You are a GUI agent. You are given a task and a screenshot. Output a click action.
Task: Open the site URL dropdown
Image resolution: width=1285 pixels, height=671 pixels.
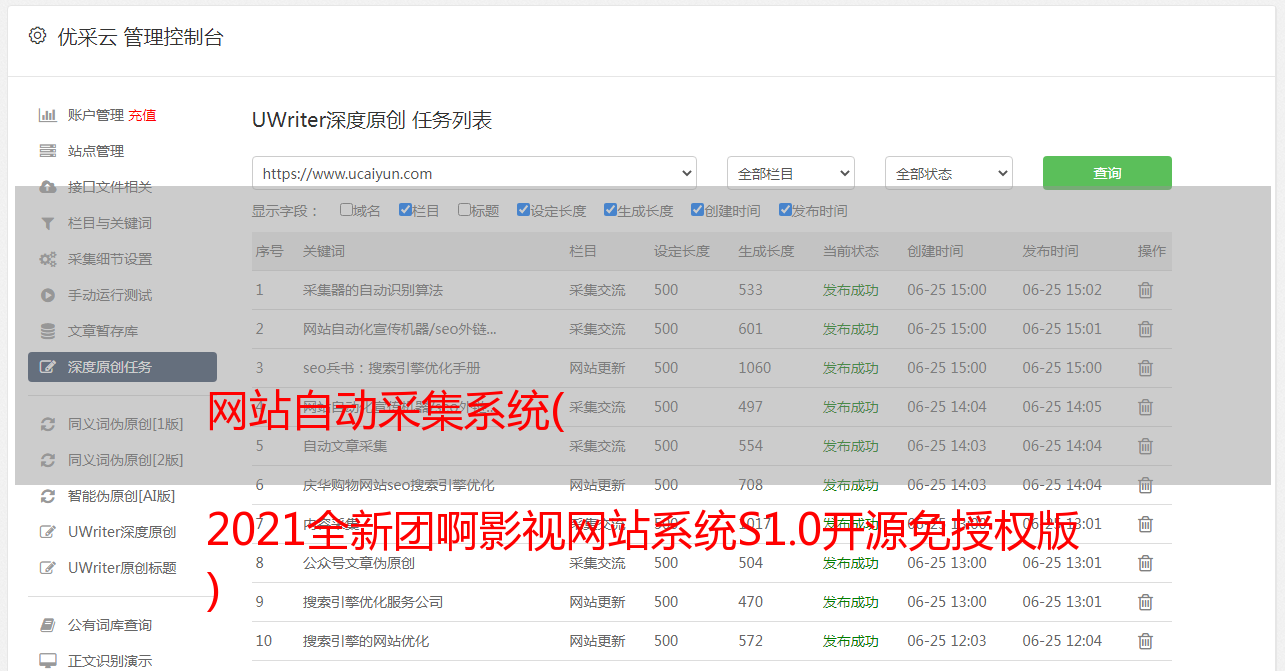(x=474, y=173)
